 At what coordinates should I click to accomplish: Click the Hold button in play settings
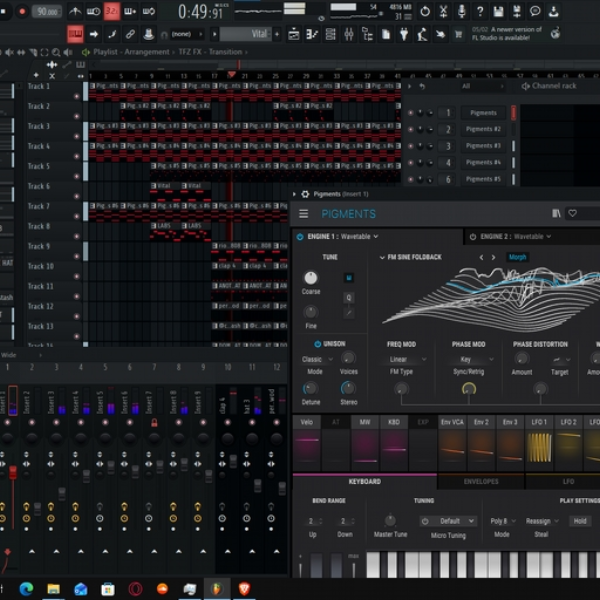[580, 521]
